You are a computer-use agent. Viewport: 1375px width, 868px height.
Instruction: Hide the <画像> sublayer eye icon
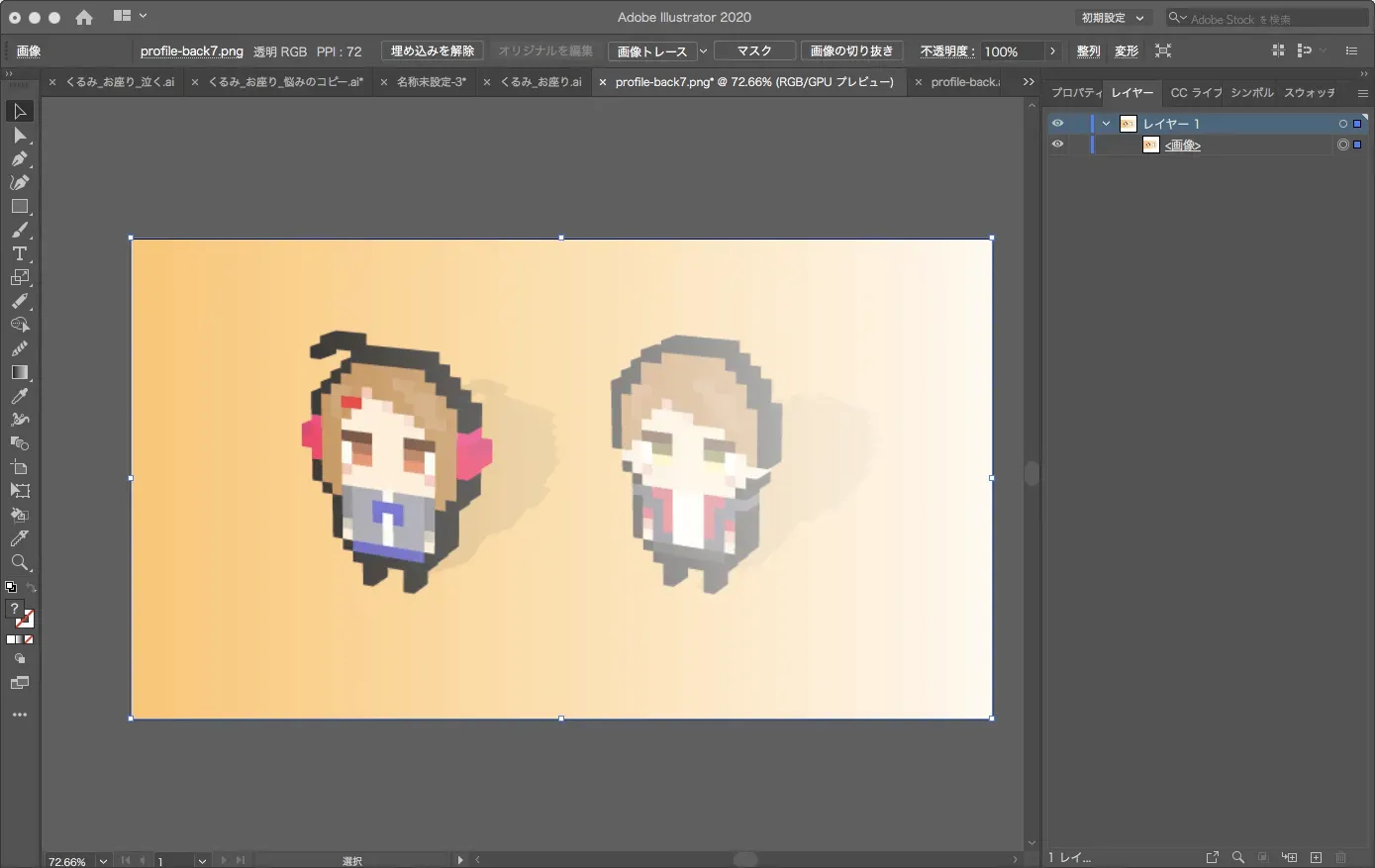point(1057,145)
